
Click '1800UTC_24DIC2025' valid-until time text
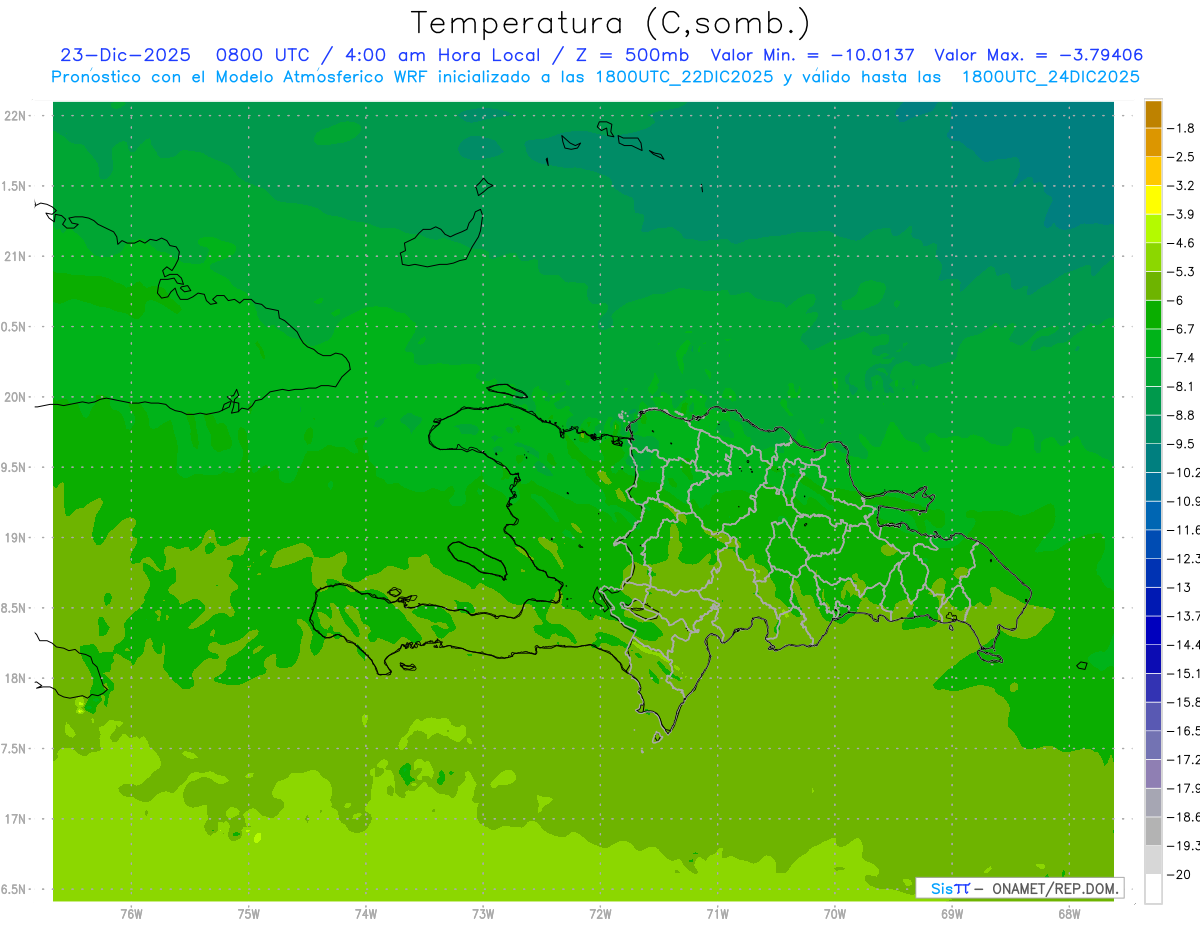(1050, 77)
